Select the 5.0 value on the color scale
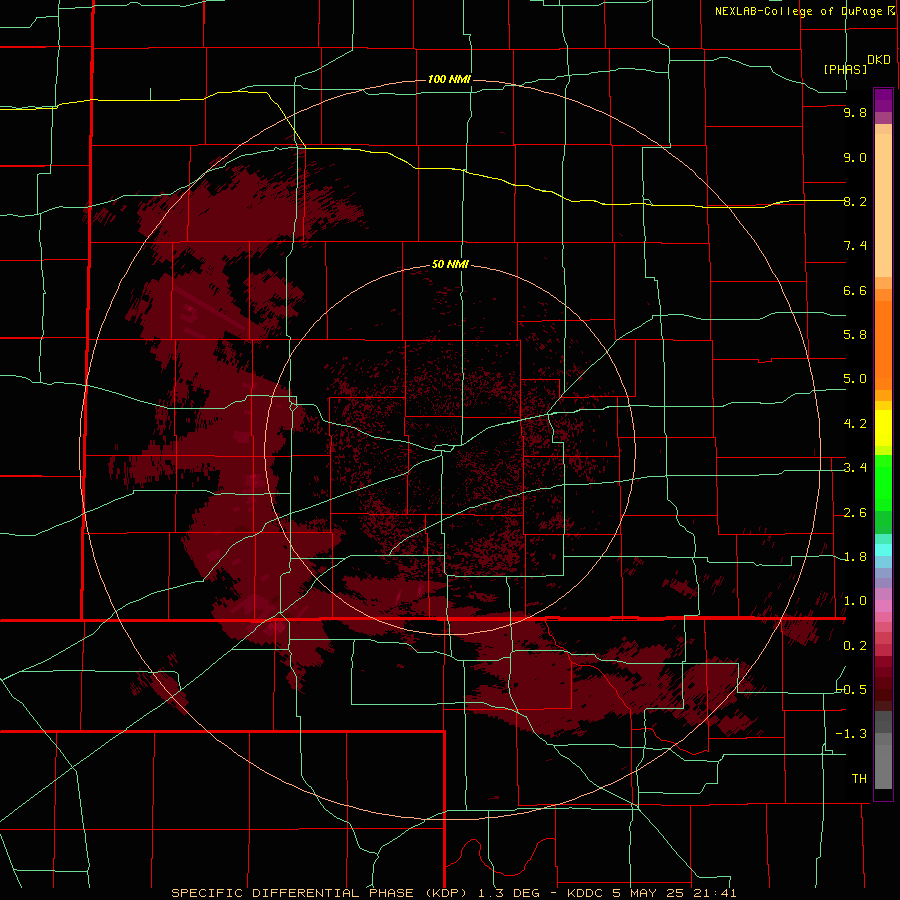The width and height of the screenshot is (900, 900). coord(855,379)
